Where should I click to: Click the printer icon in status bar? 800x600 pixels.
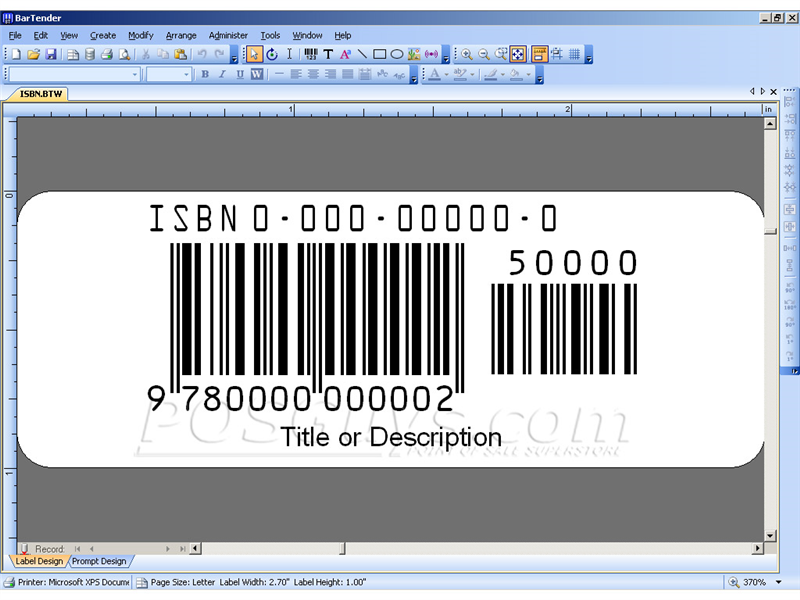coord(9,582)
